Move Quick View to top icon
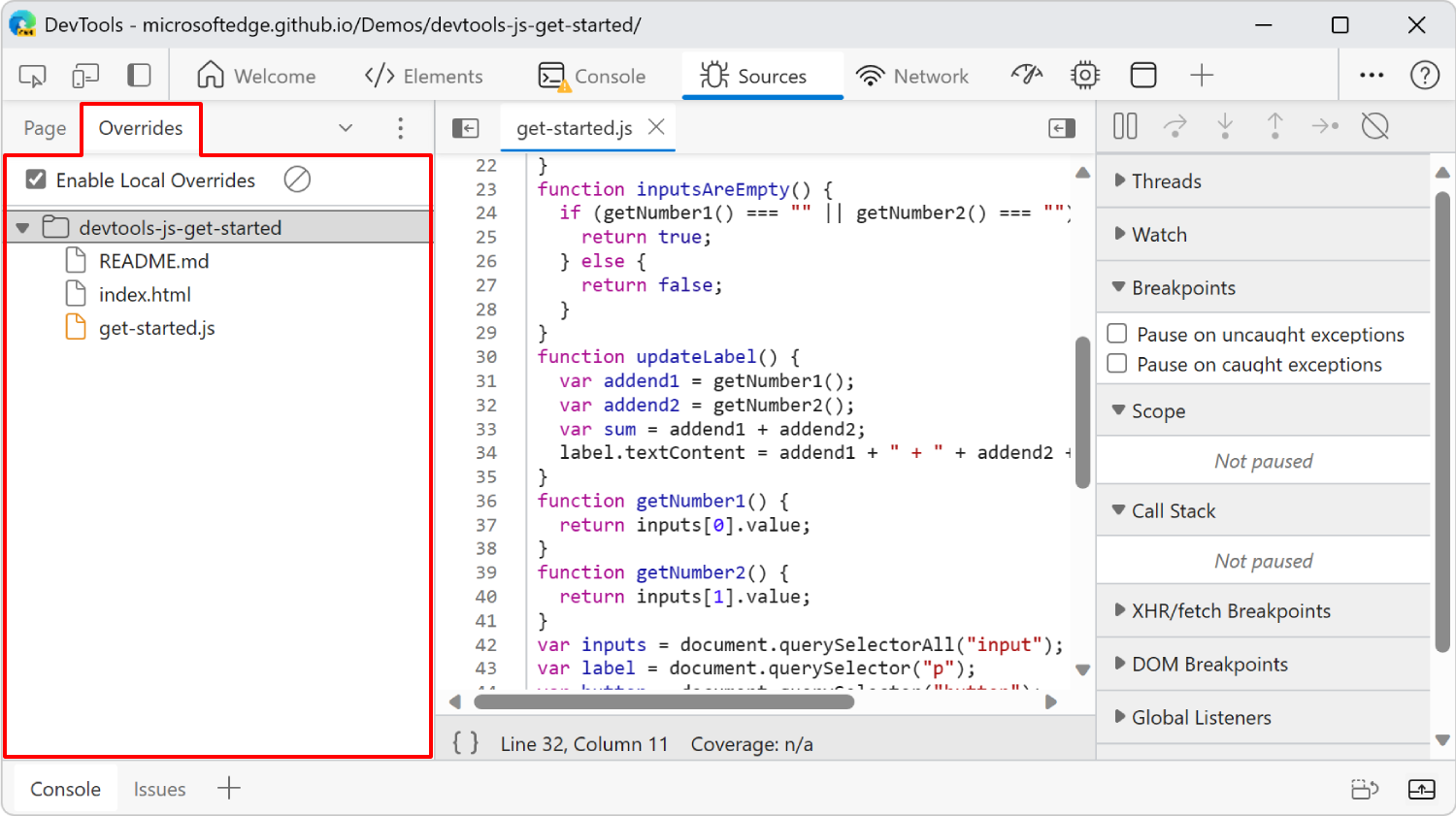 (1366, 790)
